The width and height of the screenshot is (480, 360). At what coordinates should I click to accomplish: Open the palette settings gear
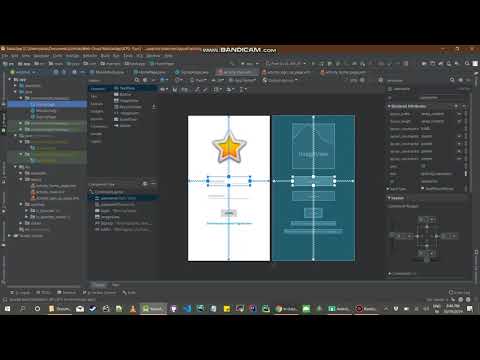[x=145, y=80]
